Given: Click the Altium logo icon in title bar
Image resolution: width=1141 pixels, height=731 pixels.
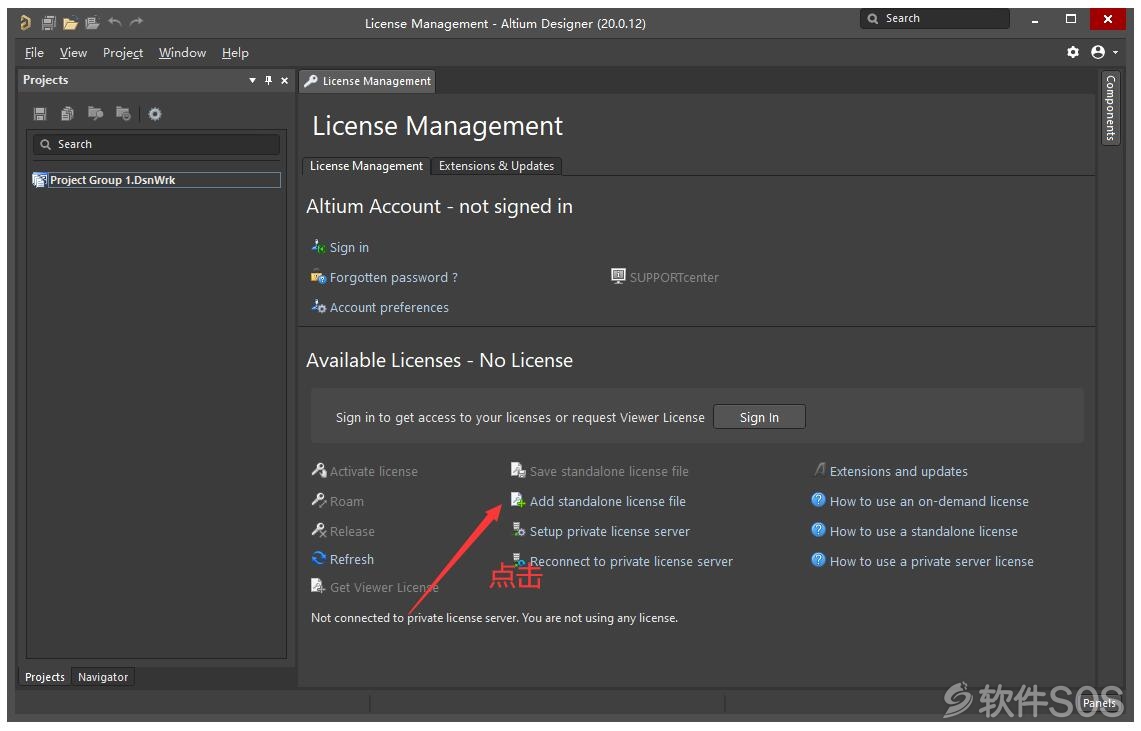Looking at the screenshot, I should point(25,23).
